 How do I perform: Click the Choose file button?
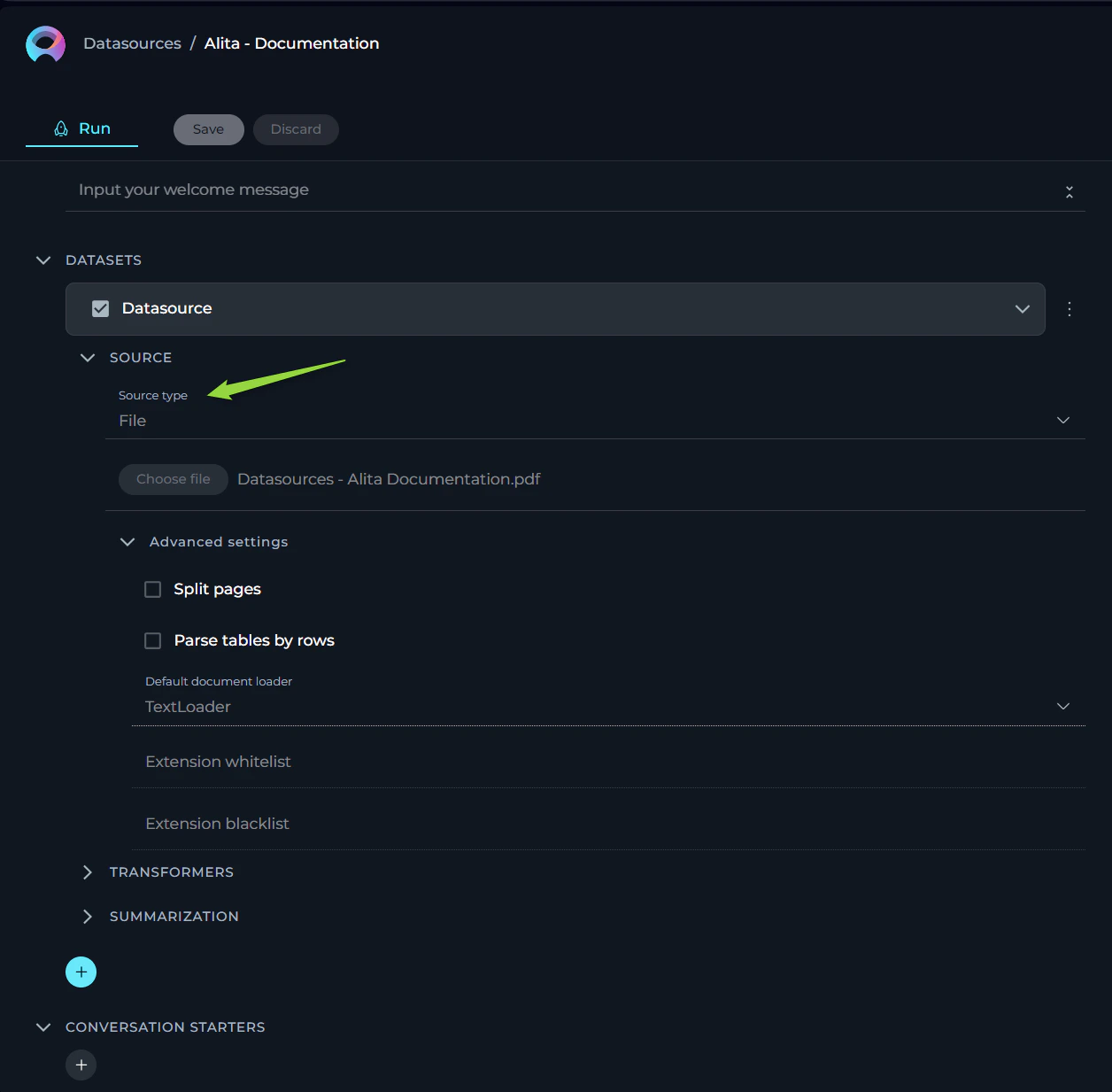click(173, 479)
